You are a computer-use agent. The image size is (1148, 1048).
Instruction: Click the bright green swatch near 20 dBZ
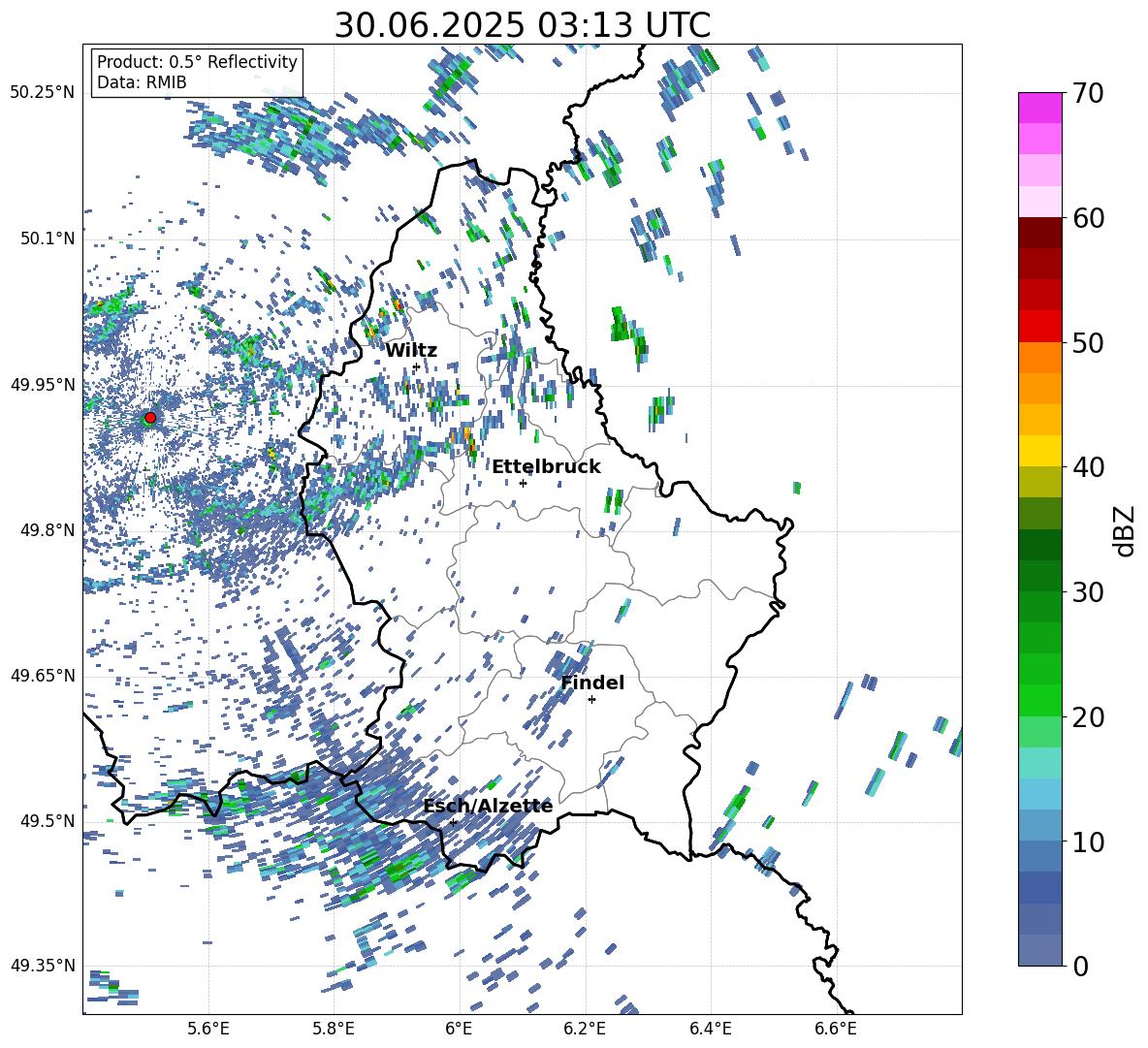point(1039,700)
